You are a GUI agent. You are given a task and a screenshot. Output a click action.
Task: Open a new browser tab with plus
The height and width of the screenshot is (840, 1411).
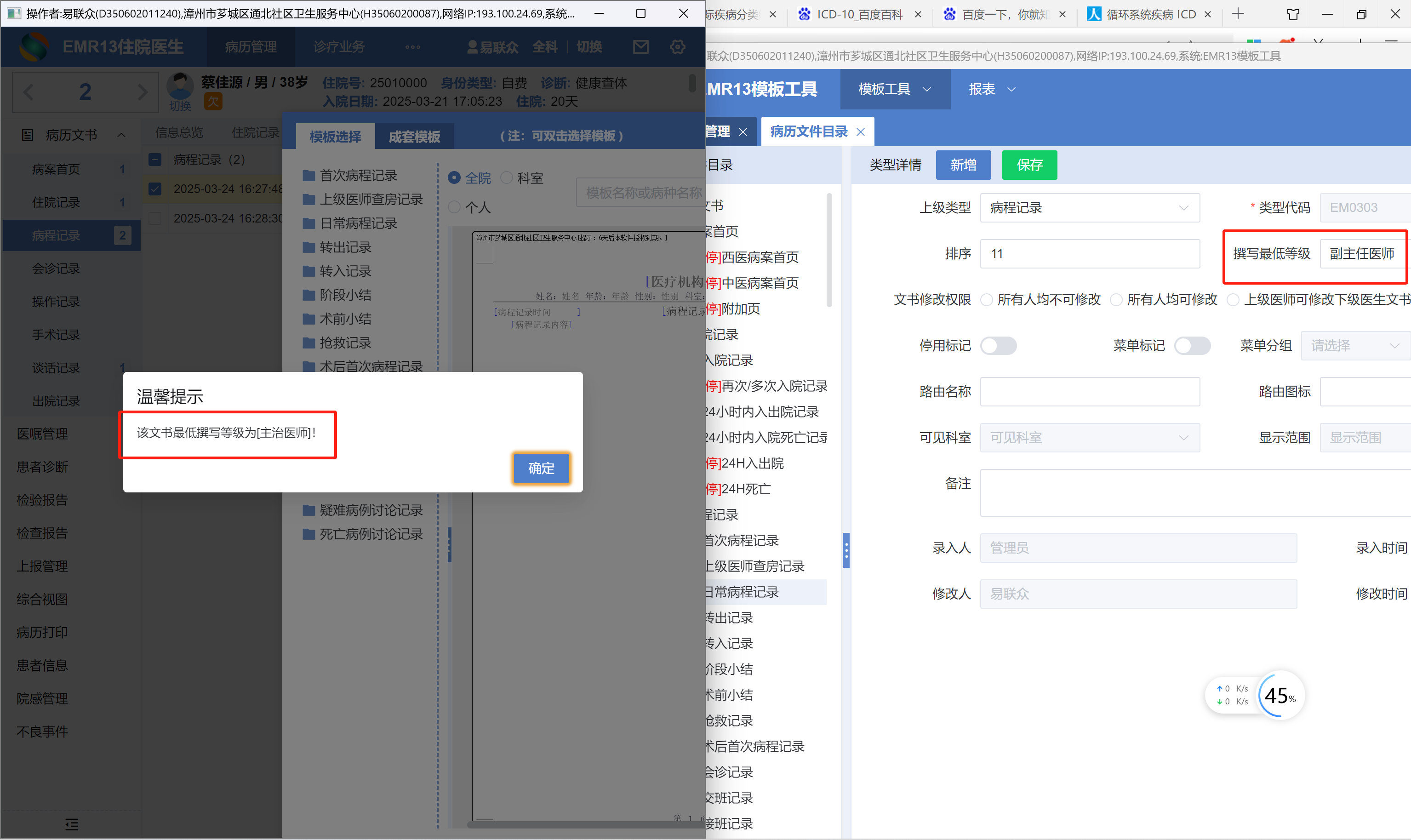point(1238,14)
